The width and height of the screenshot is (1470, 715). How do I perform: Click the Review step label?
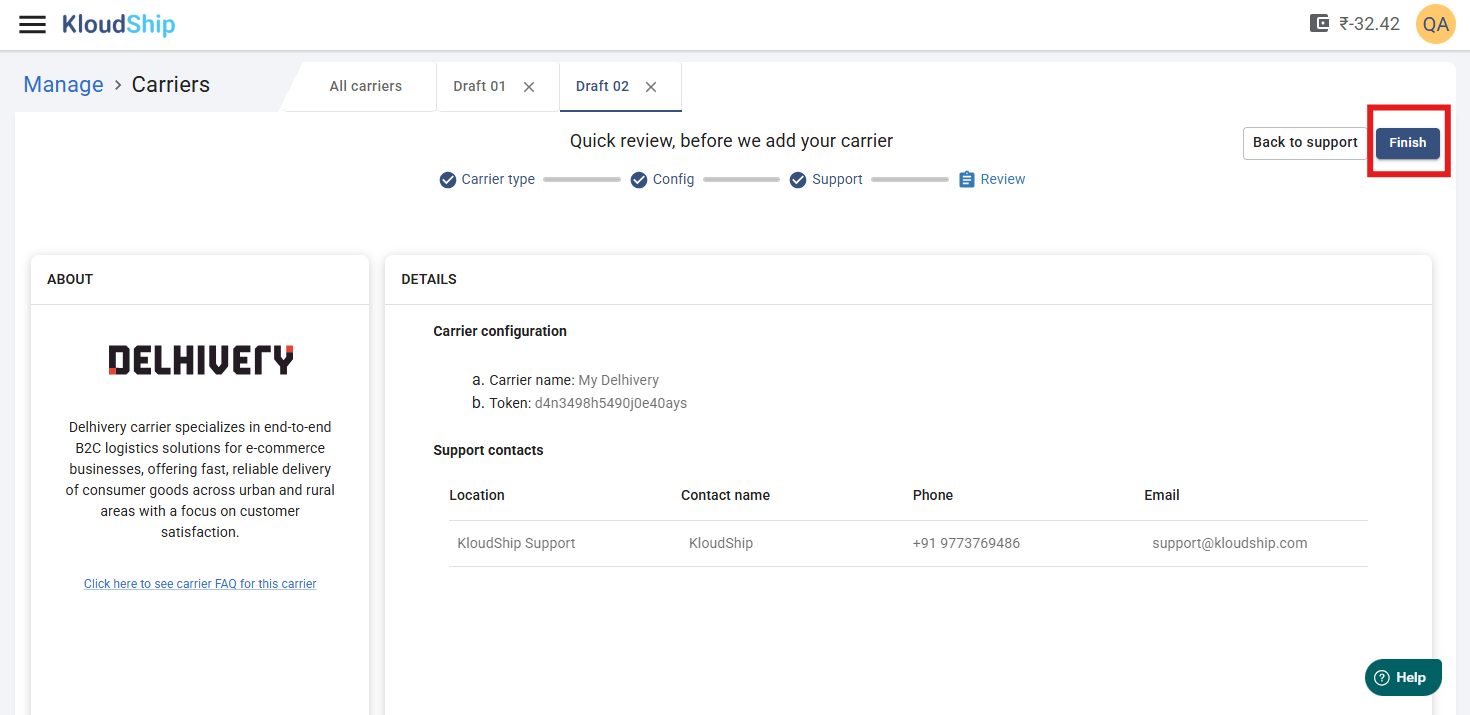point(1003,180)
